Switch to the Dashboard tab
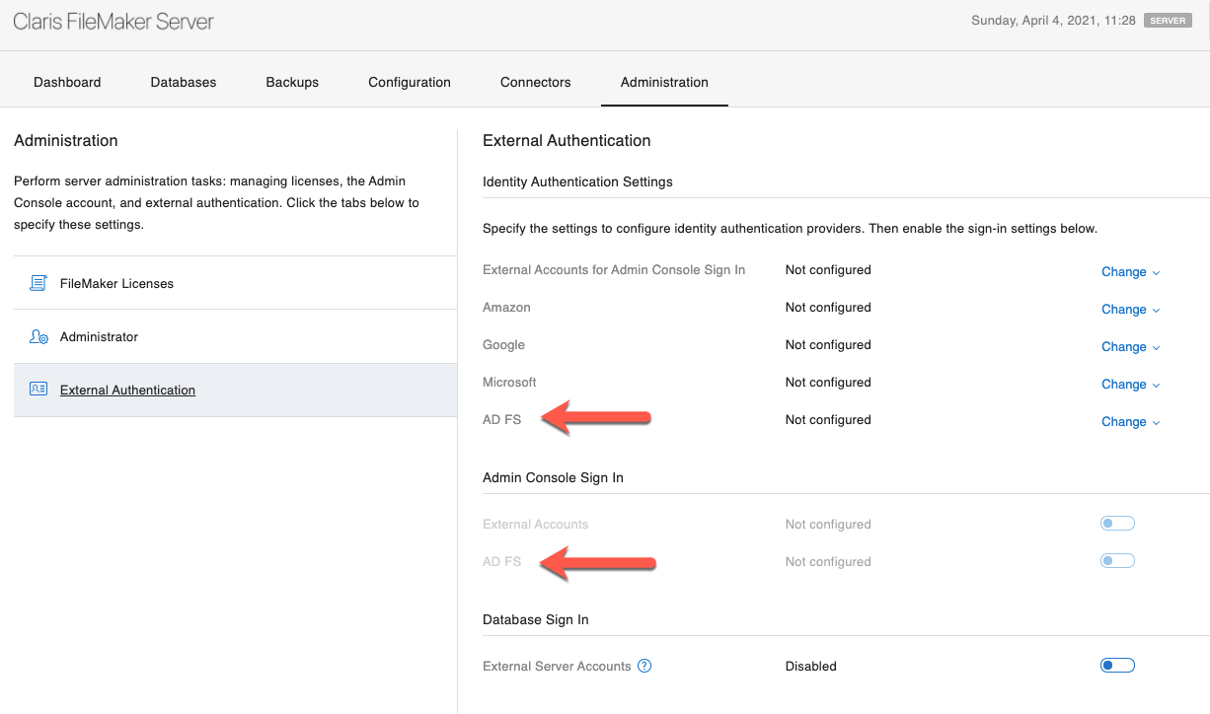The height and width of the screenshot is (714, 1210). pyautogui.click(x=67, y=82)
